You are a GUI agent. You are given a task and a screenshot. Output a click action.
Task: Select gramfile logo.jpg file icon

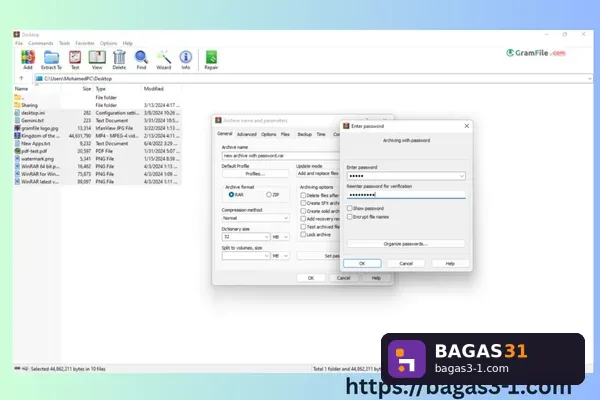point(17,128)
